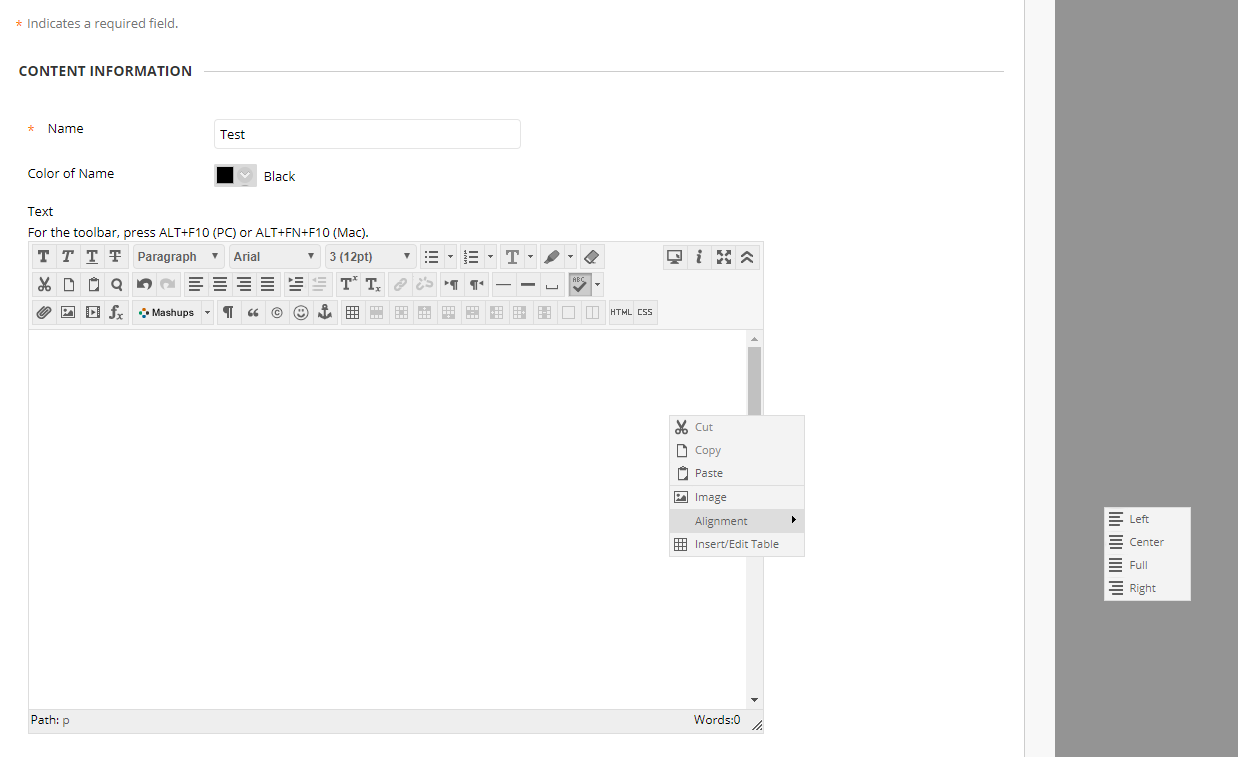Insert an emoticon using the smiley icon
Image resolution: width=1238 pixels, height=757 pixels.
(x=300, y=312)
